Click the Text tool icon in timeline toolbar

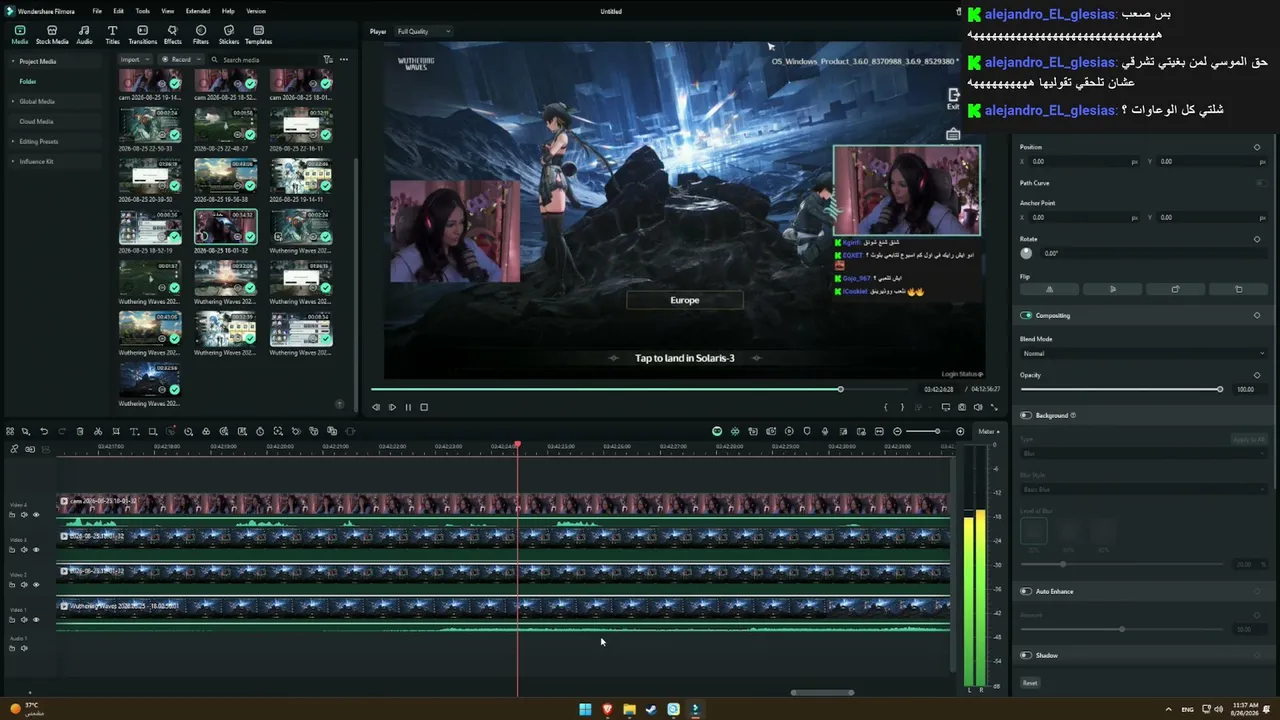tap(134, 431)
